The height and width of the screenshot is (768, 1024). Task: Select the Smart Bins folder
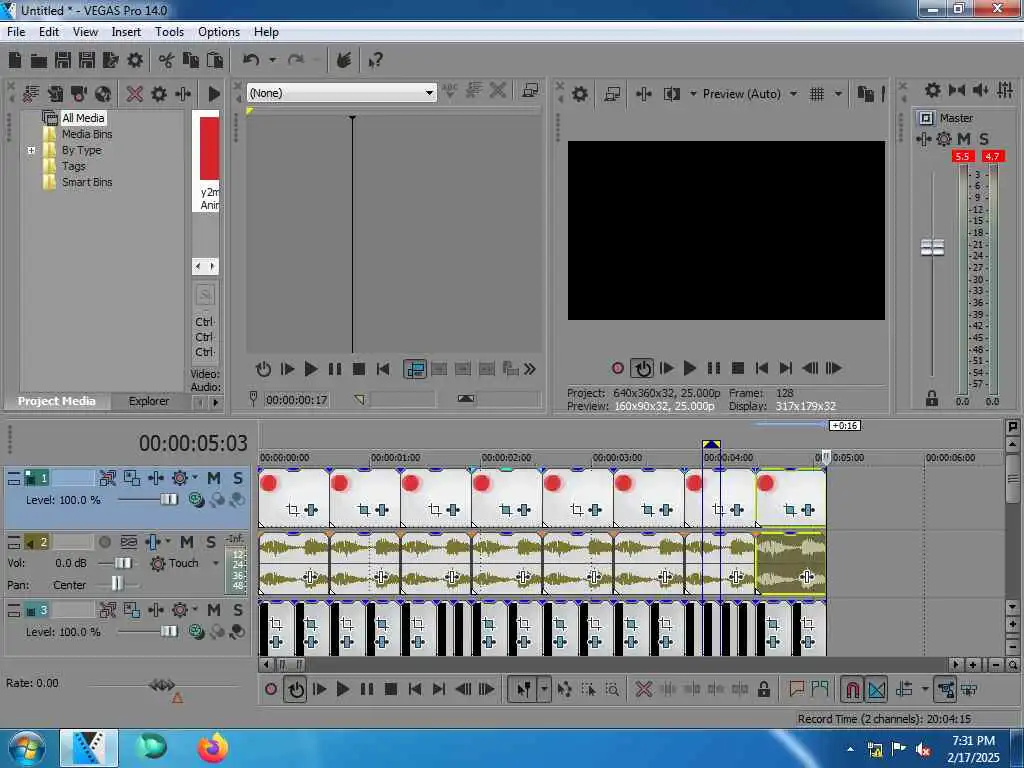click(87, 182)
